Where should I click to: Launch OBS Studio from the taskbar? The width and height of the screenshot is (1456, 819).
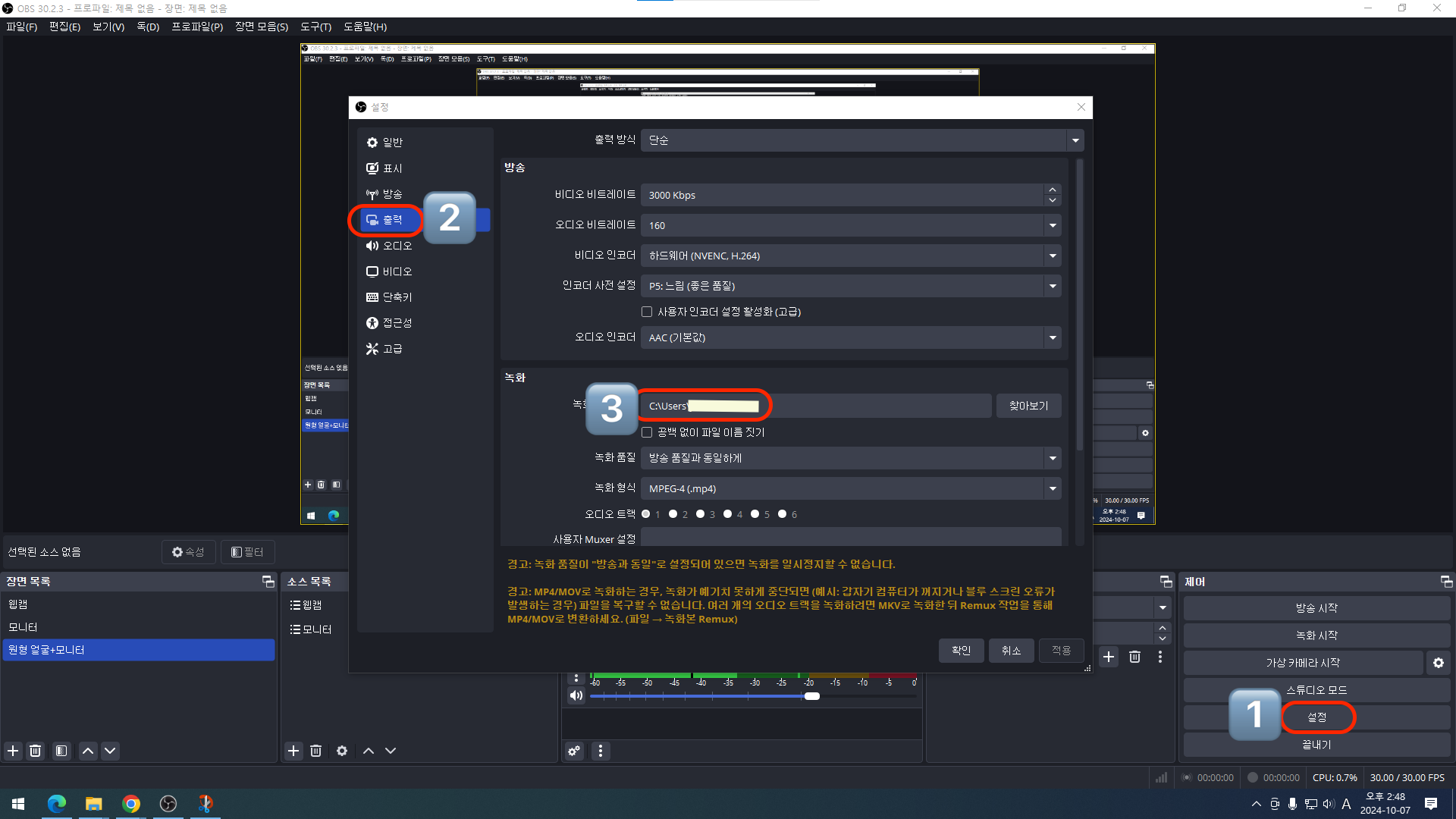pos(168,804)
